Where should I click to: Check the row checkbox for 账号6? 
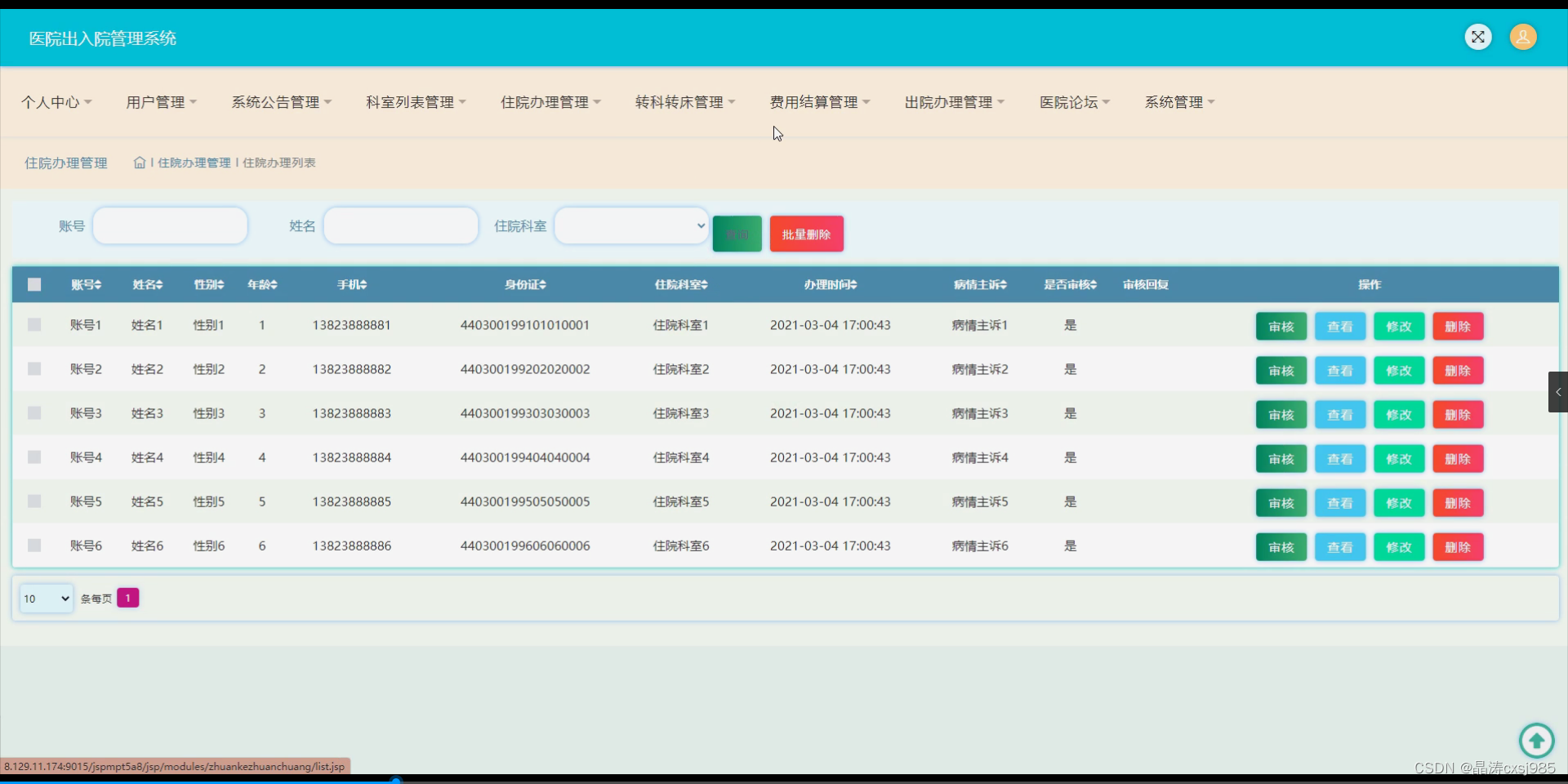(34, 546)
